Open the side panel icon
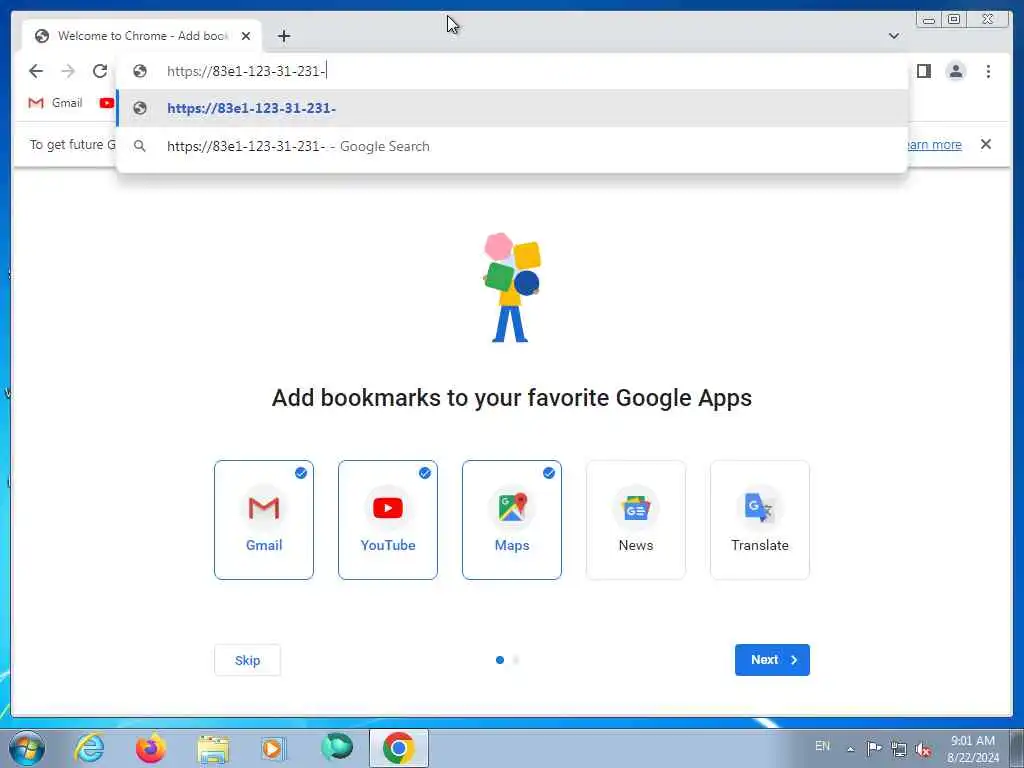Viewport: 1024px width, 768px height. [x=923, y=71]
